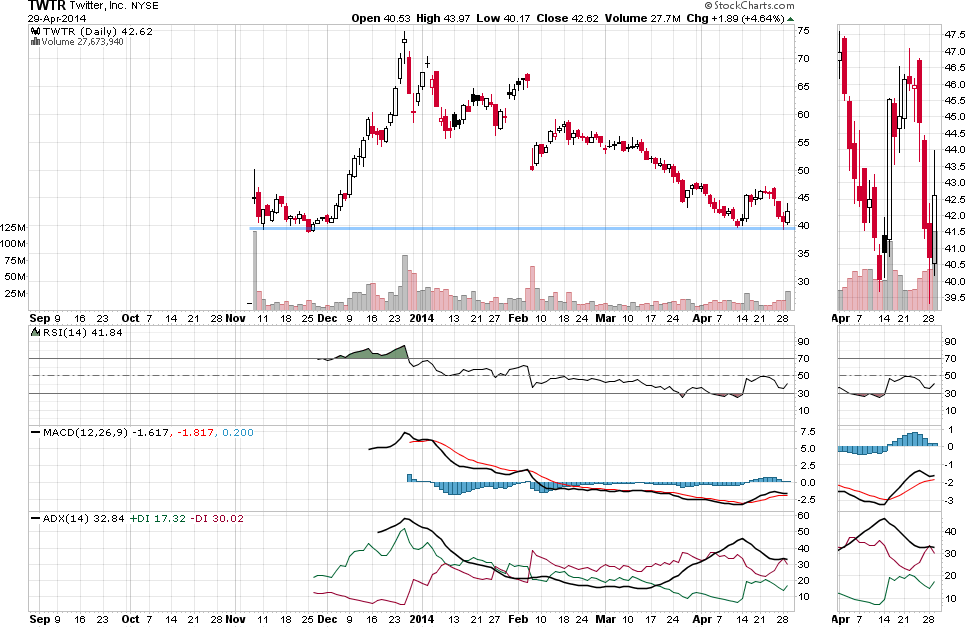Click the Volume 27.7M value in the header
965x627 pixels.
tap(643, 18)
